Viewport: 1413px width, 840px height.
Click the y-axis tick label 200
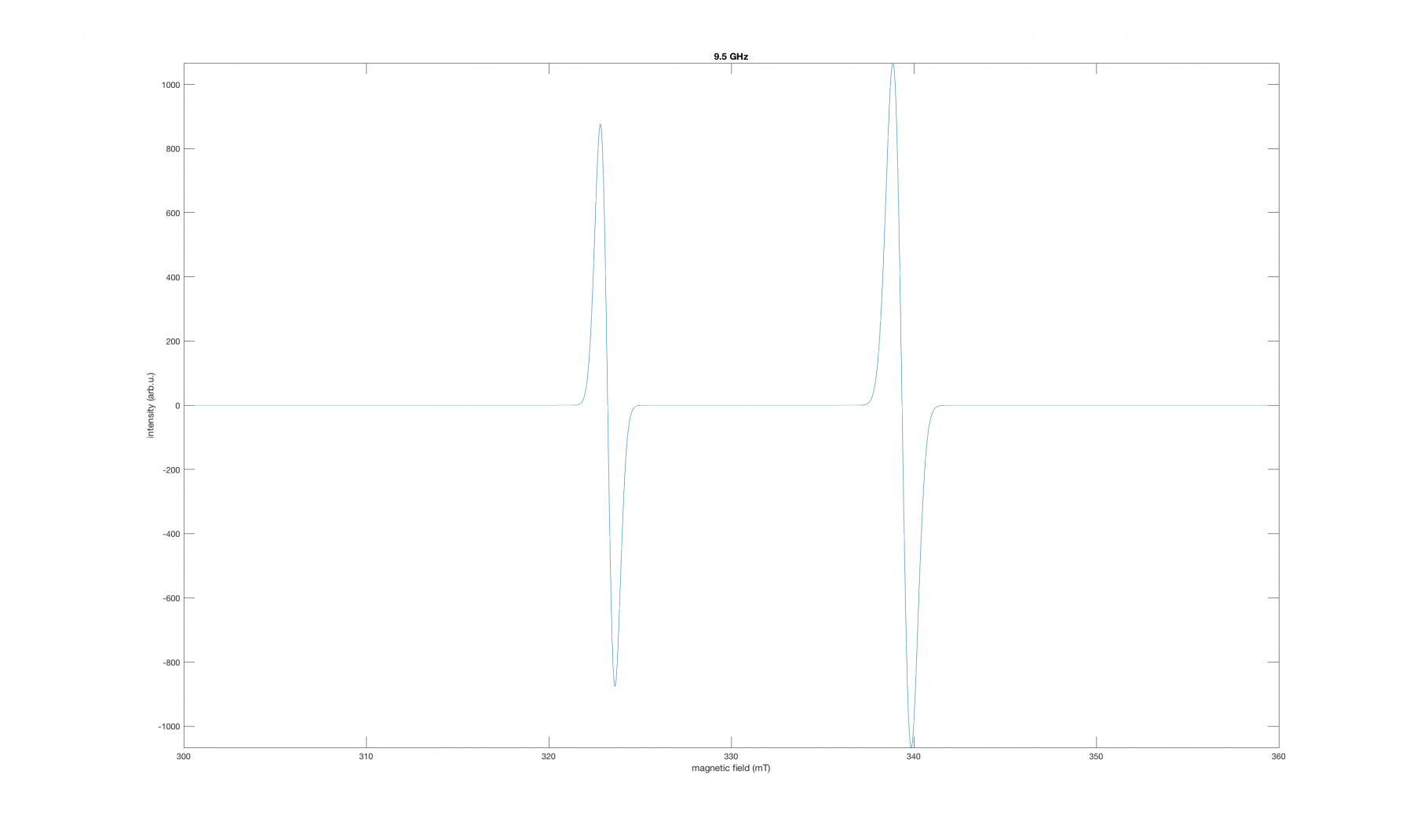tap(173, 341)
